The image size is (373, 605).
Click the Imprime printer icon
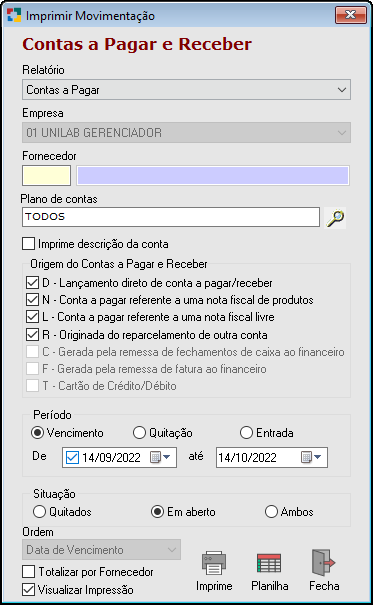(x=214, y=563)
